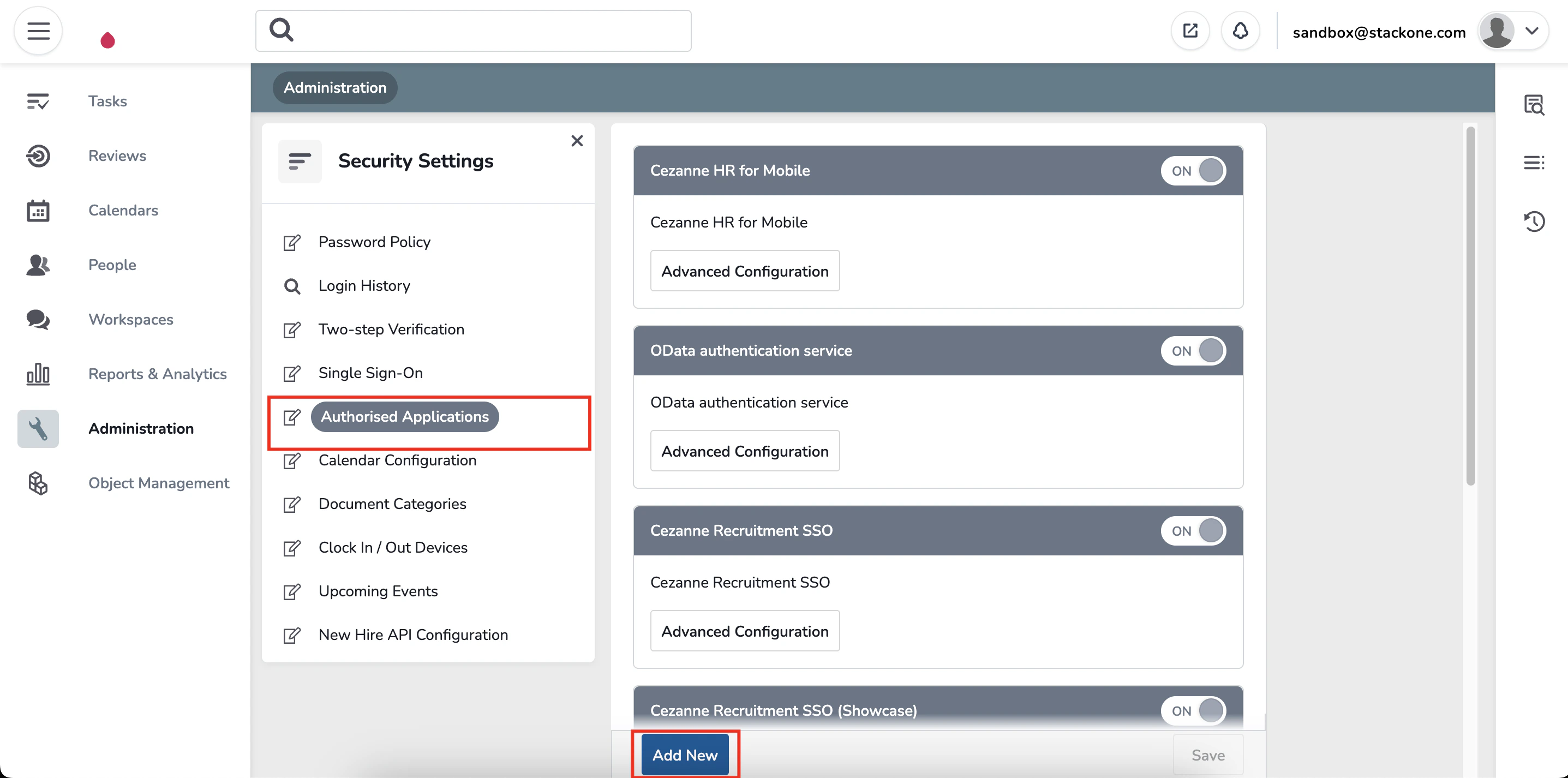Click the open-in-new-window icon
This screenshot has width=1568, height=778.
point(1190,31)
